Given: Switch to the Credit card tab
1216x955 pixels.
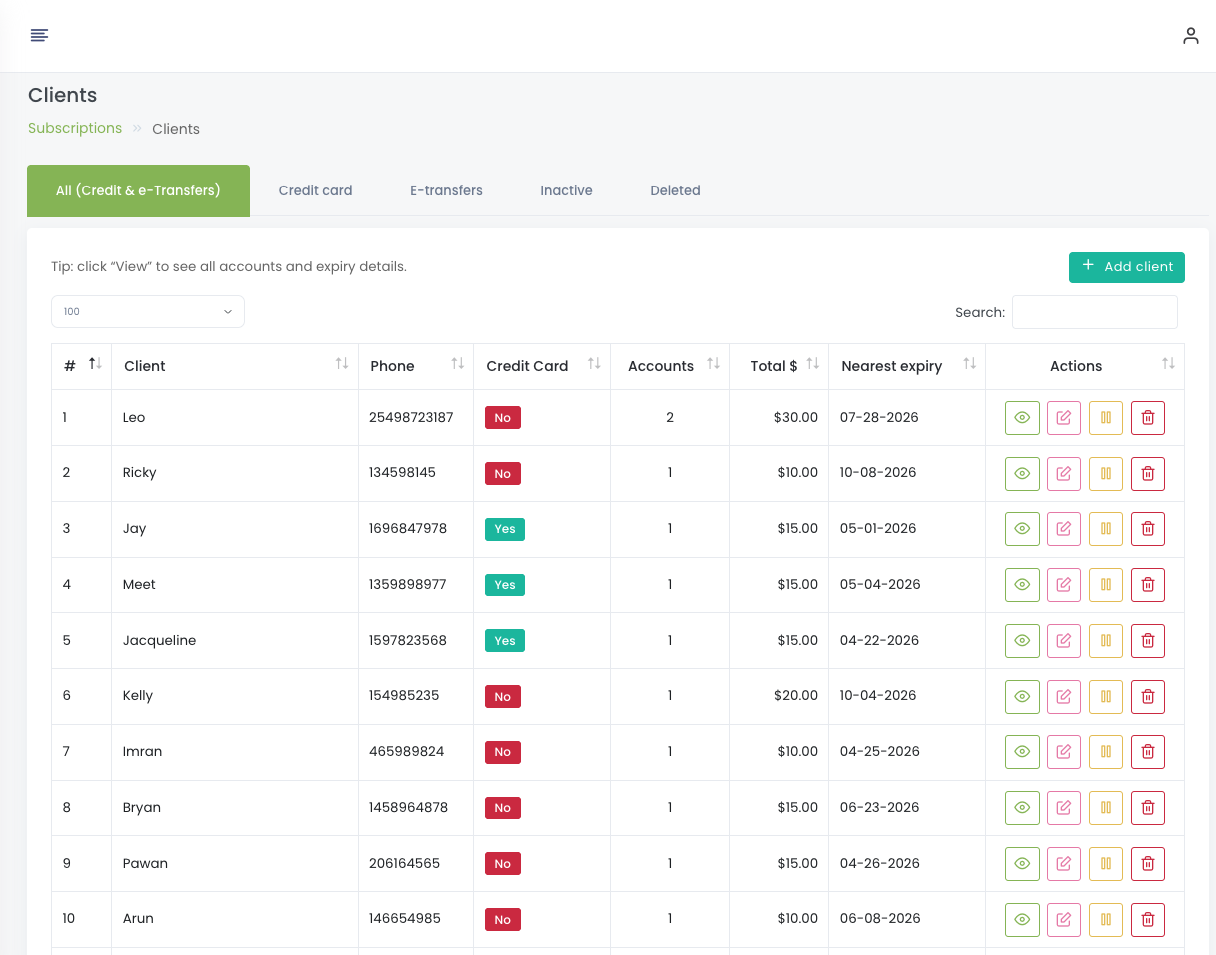Looking at the screenshot, I should coord(315,190).
